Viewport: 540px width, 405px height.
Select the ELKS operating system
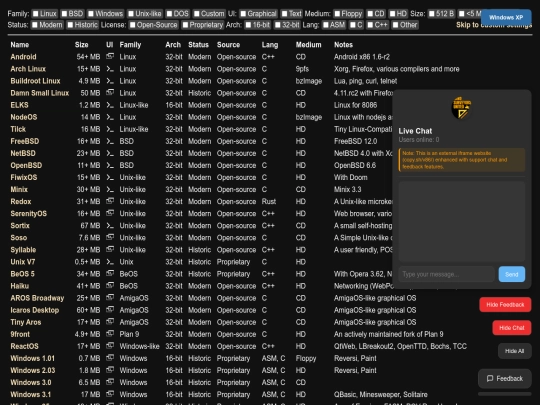[x=19, y=105]
